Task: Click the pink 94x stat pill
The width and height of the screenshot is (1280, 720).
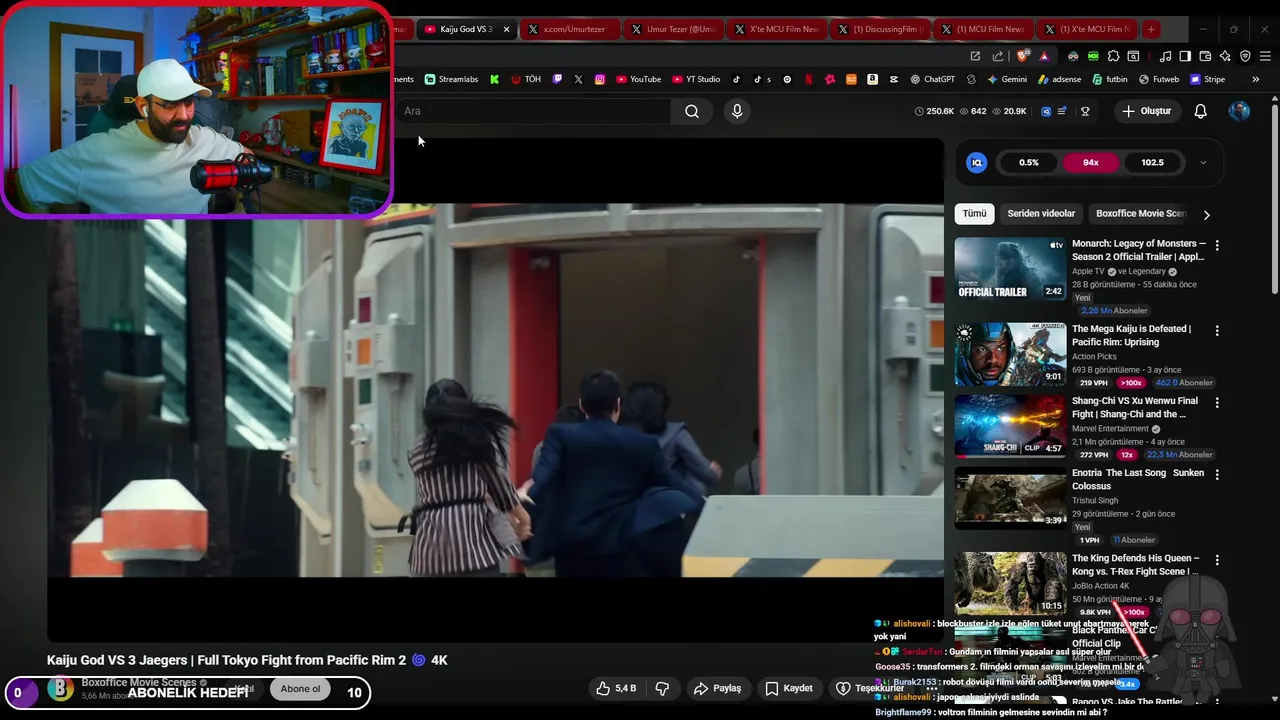Action: (1090, 162)
